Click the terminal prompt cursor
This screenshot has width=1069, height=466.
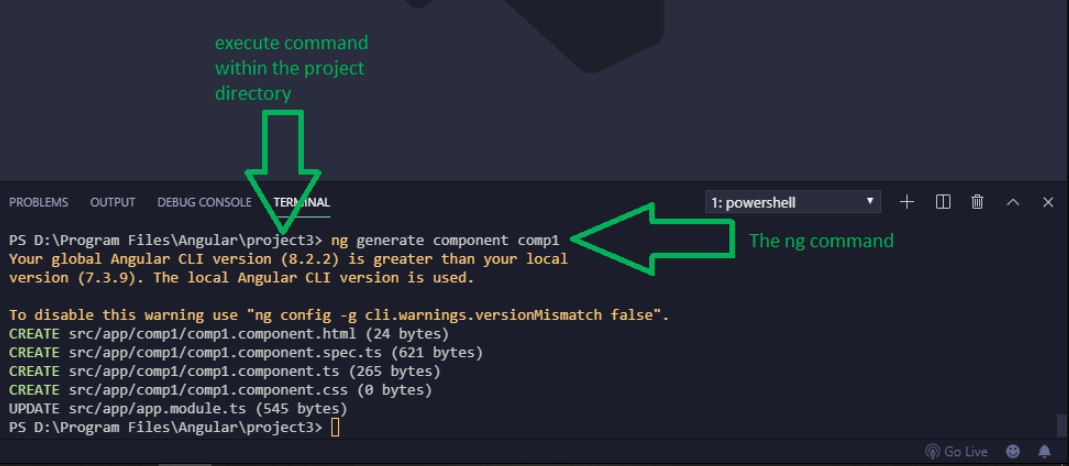[x=335, y=427]
